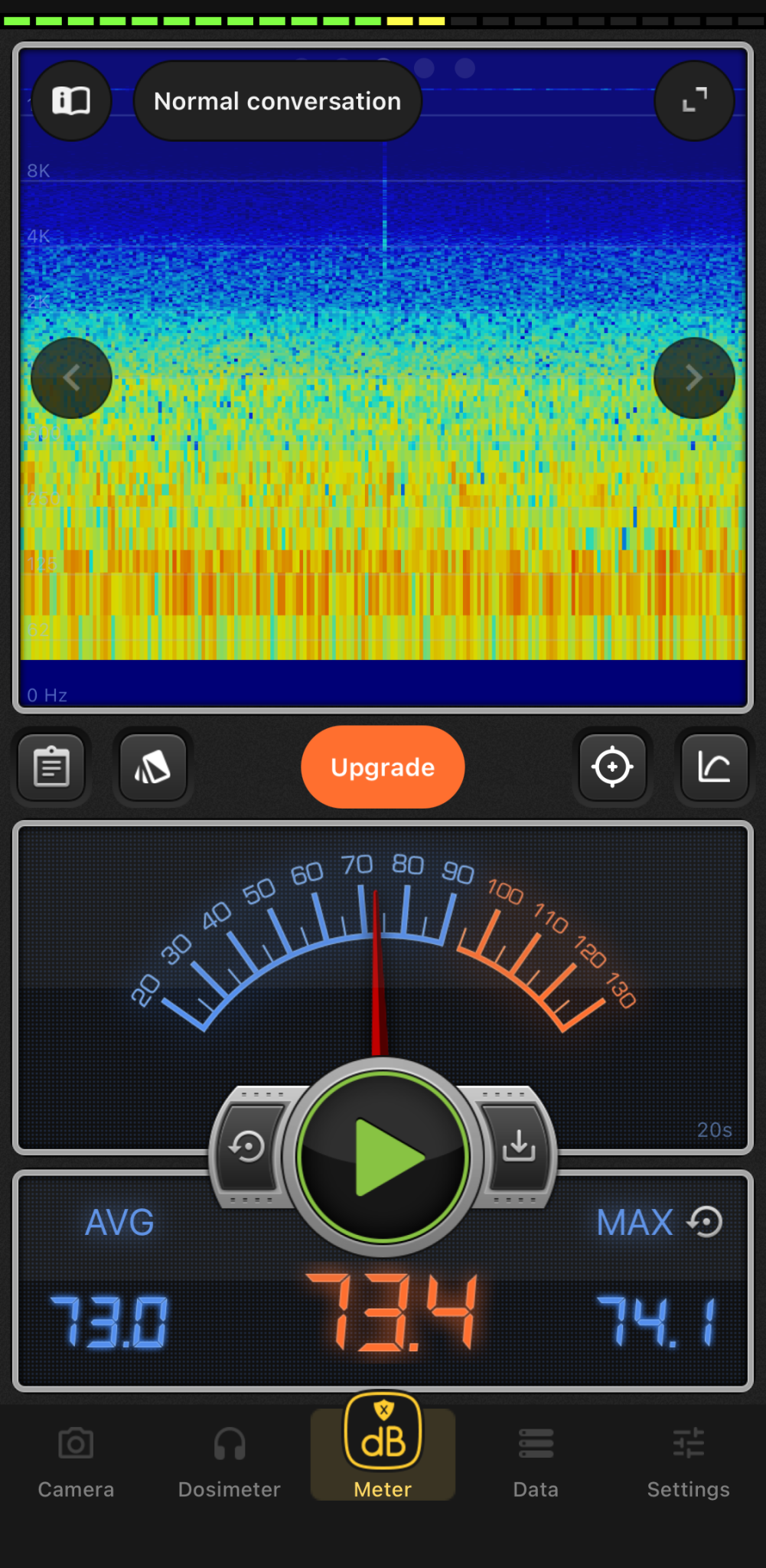The width and height of the screenshot is (766, 1568).
Task: Reset the measurement with the circular arrow
Action: (247, 1147)
